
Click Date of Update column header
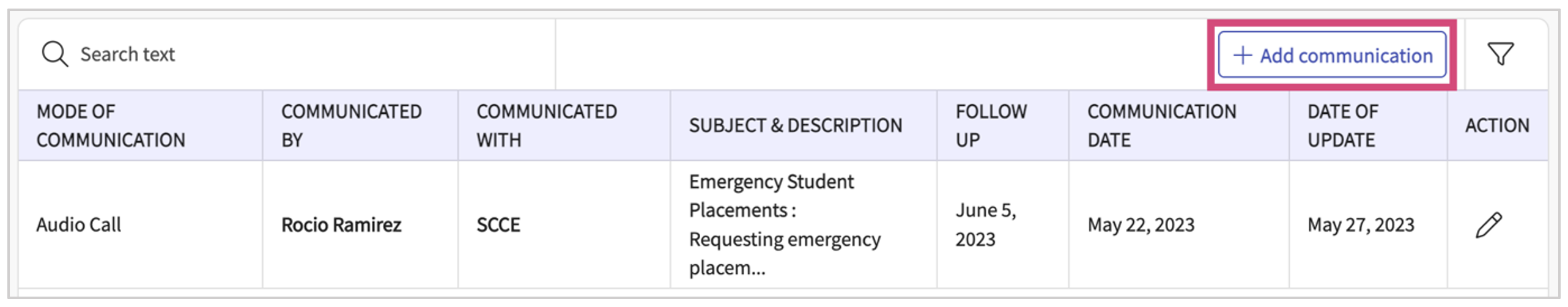(x=1343, y=125)
